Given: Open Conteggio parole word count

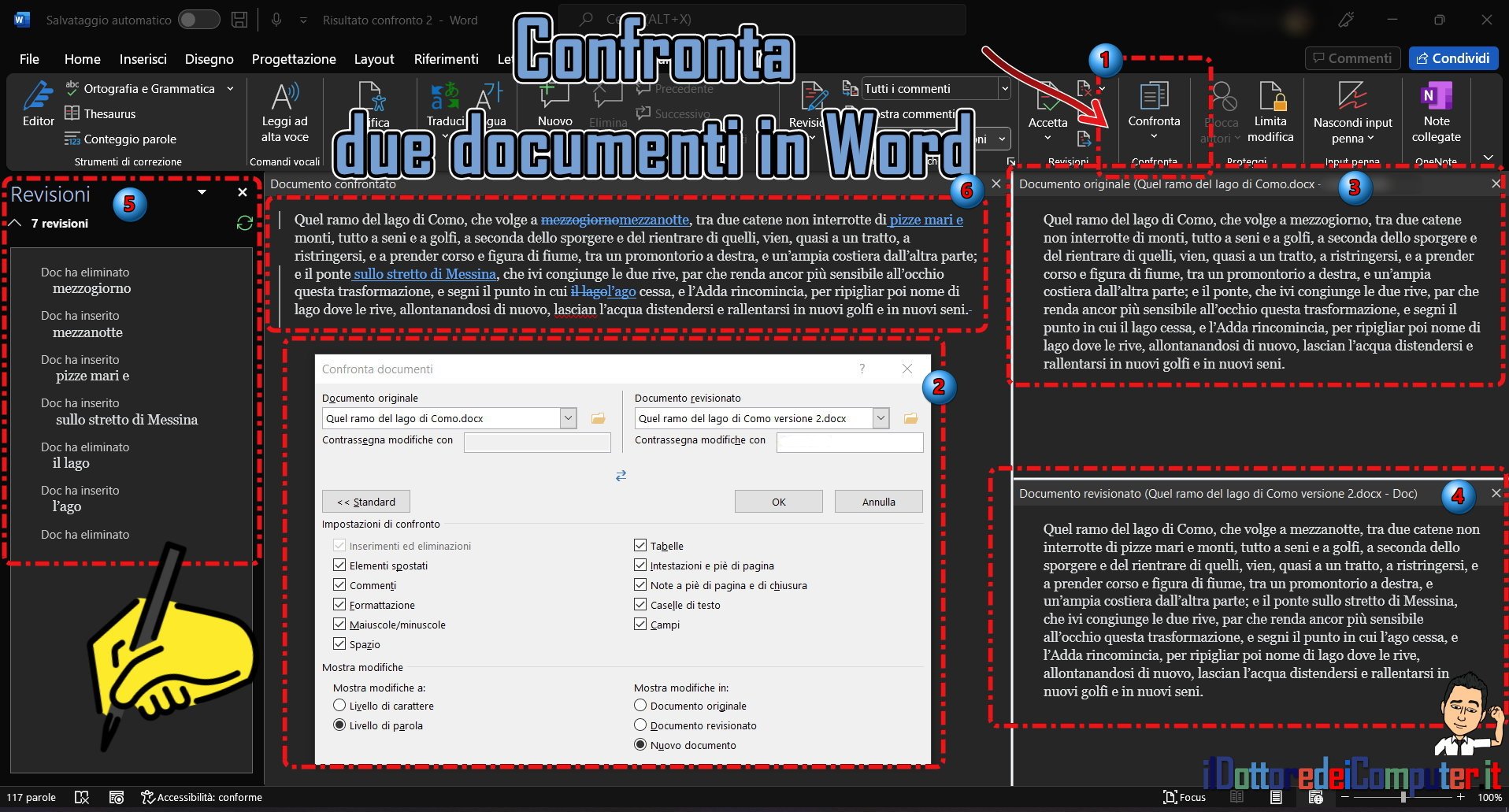Looking at the screenshot, I should pyautogui.click(x=120, y=139).
